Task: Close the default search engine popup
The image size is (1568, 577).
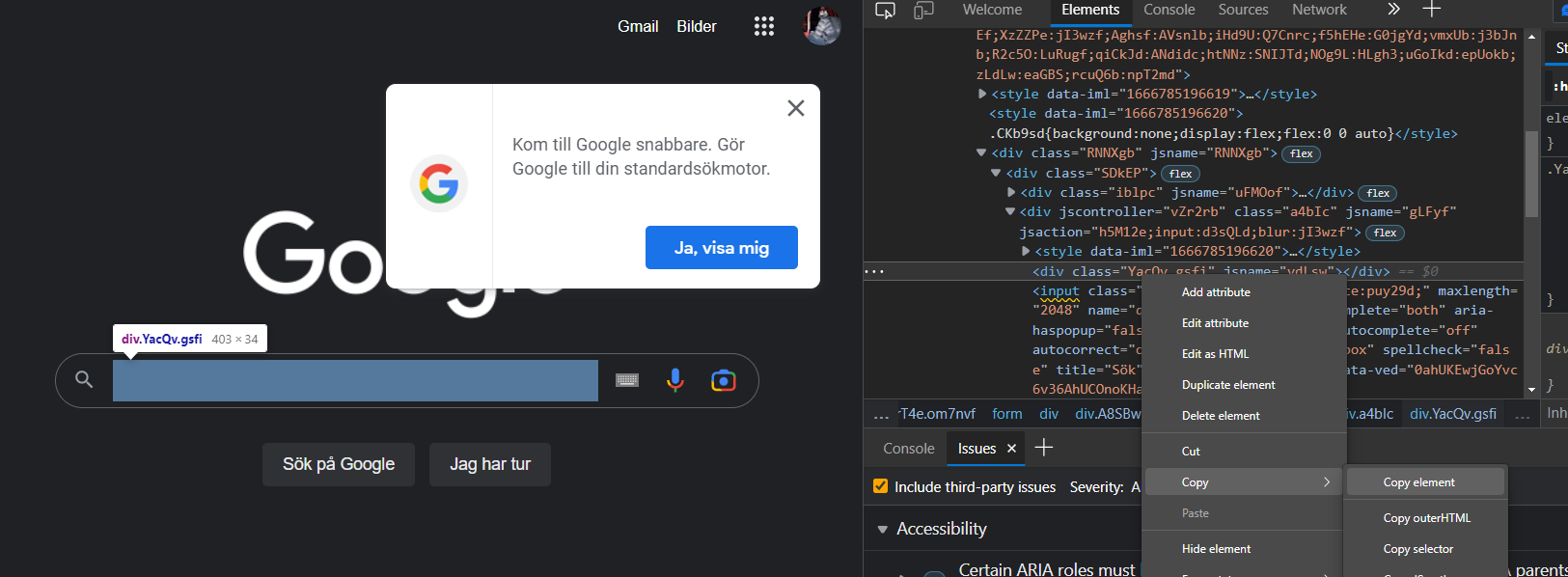Action: (x=796, y=108)
